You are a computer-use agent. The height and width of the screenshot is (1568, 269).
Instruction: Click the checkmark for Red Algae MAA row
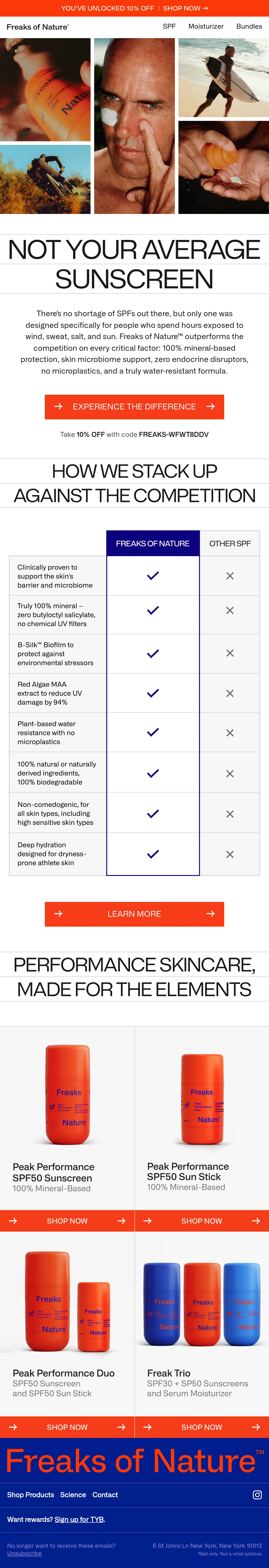click(153, 693)
